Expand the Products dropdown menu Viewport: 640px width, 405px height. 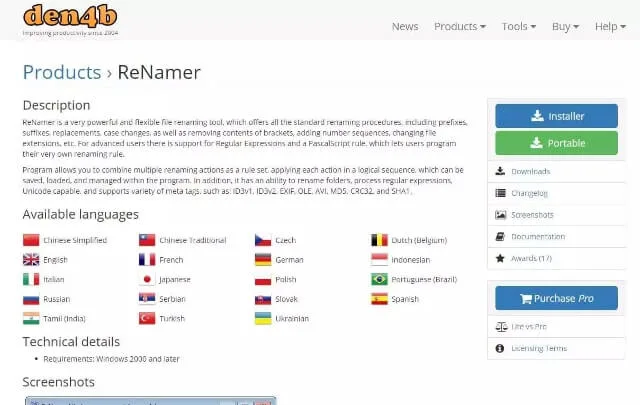460,27
